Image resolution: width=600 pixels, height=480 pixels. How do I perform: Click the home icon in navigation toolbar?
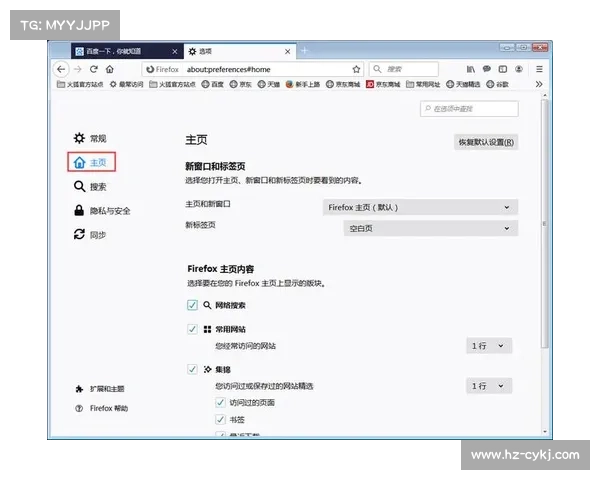(111, 69)
